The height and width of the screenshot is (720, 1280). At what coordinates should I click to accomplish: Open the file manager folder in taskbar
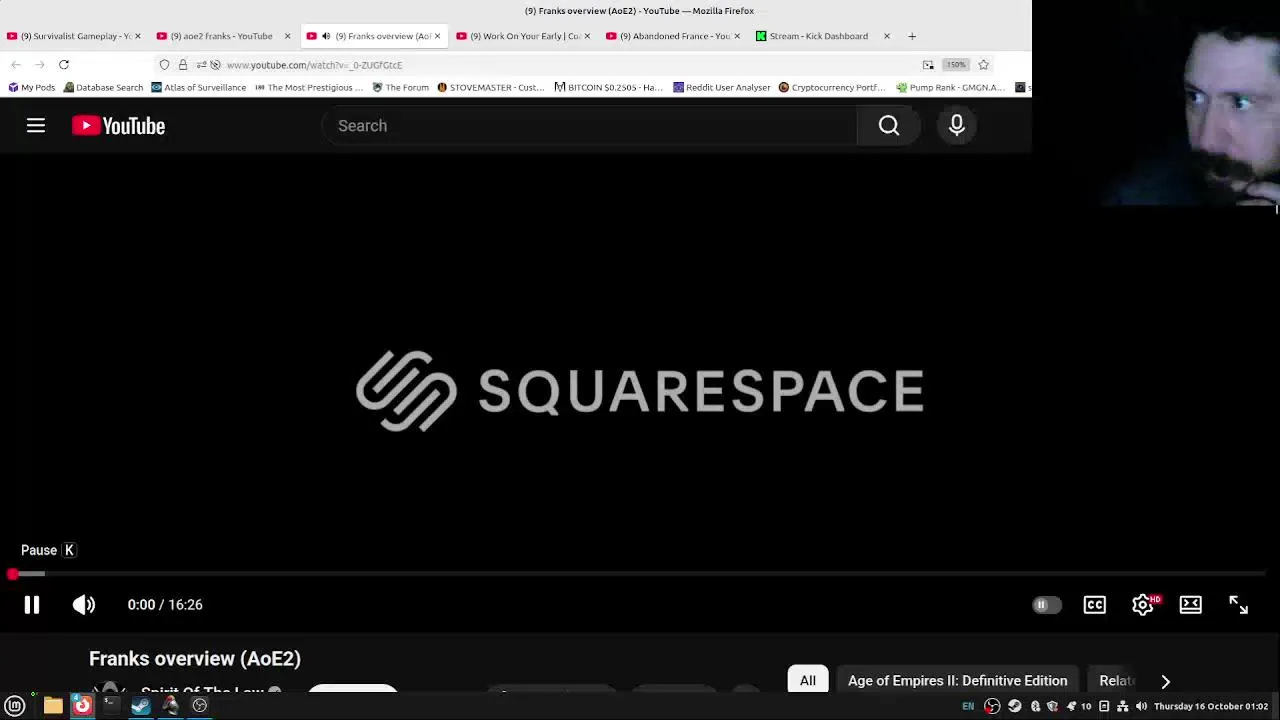53,705
